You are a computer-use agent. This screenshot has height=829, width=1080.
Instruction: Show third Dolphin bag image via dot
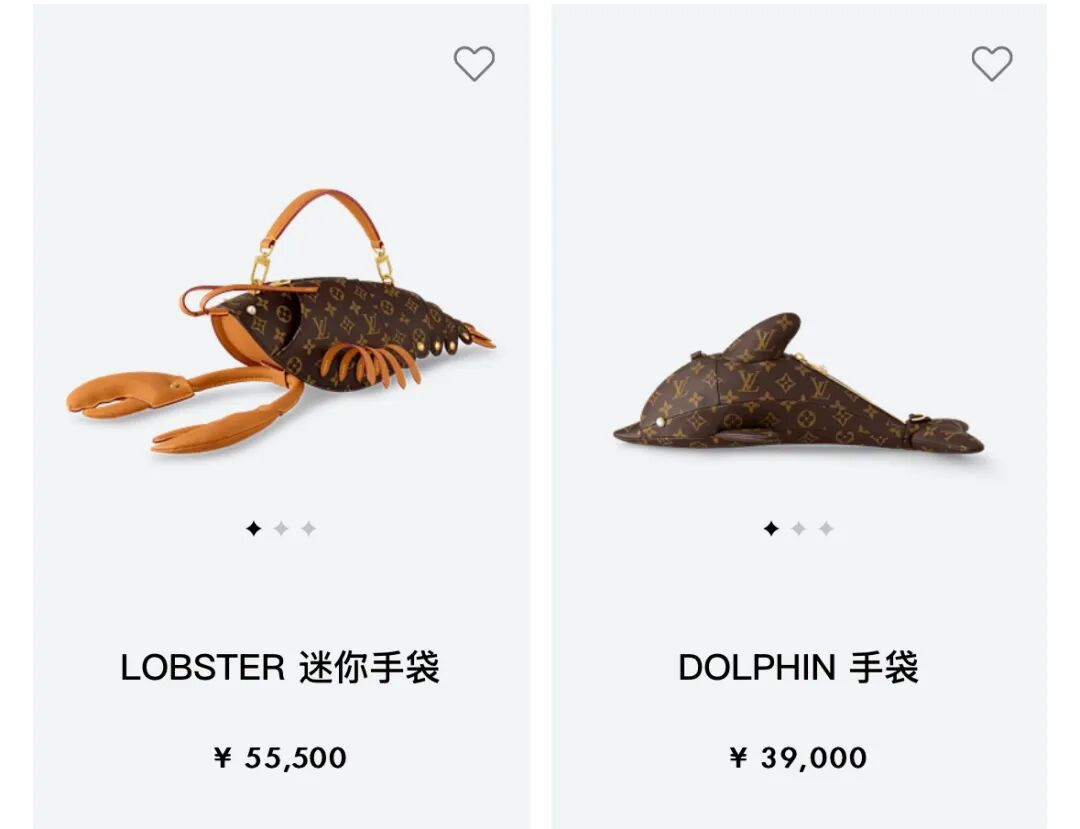pos(827,529)
